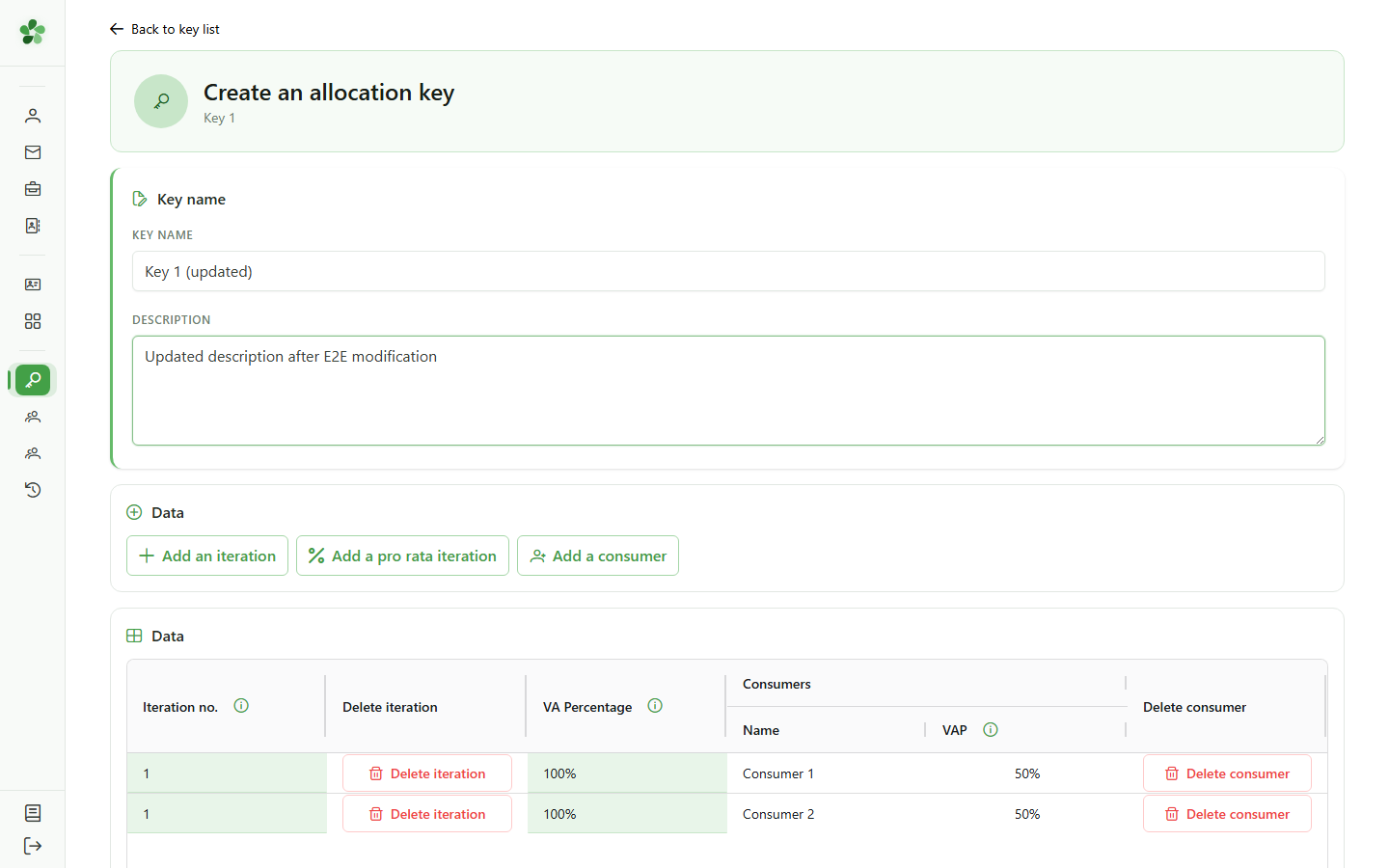Click Add an iteration button

(207, 556)
